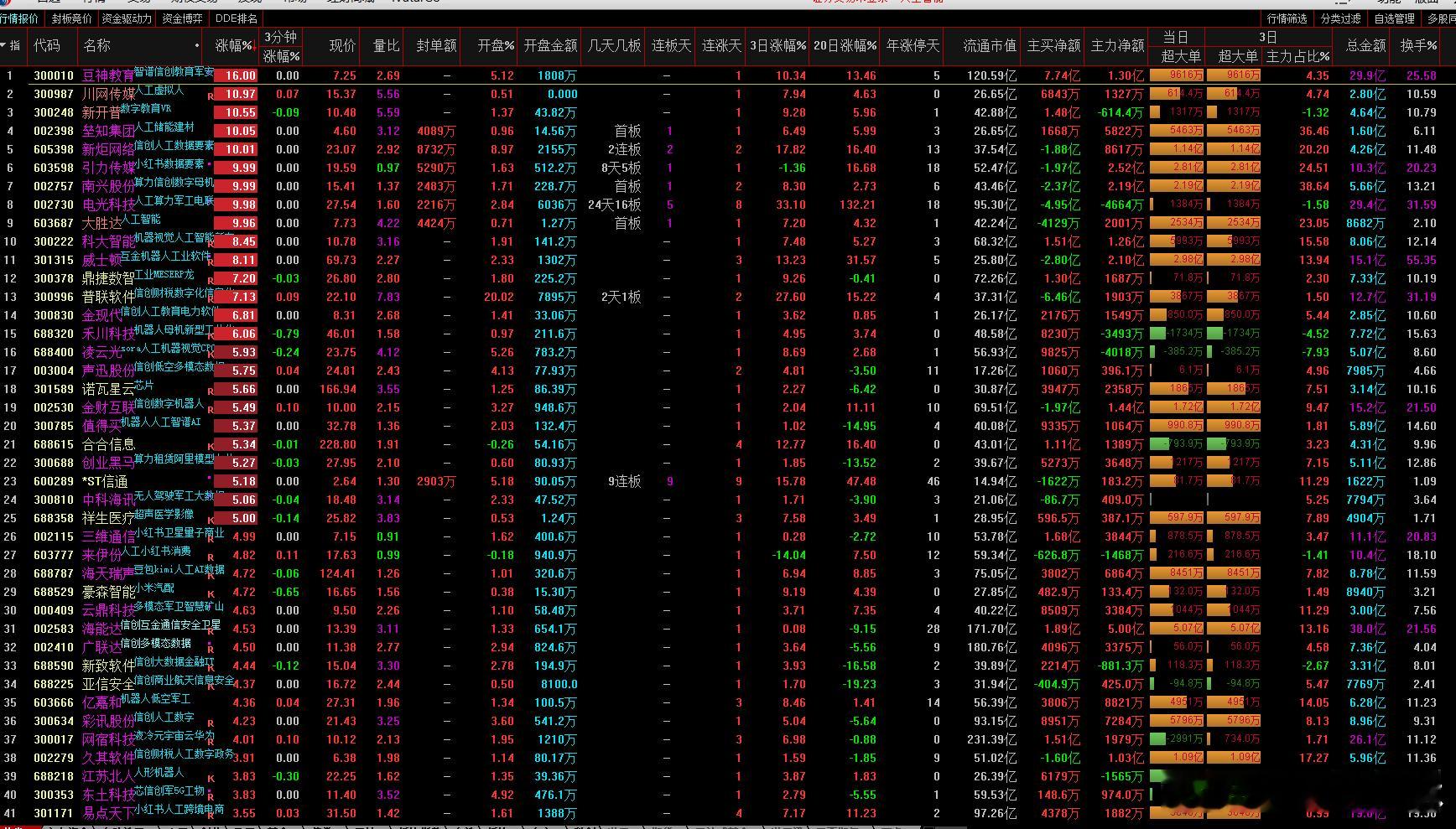Select 鼎捷数智 stock name
Screen dimensions: 1456x829
(x=108, y=278)
